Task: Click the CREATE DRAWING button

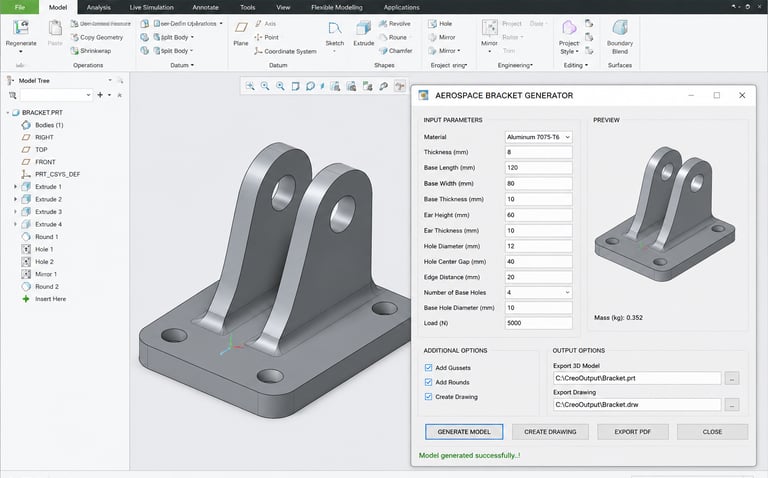Action: [550, 432]
